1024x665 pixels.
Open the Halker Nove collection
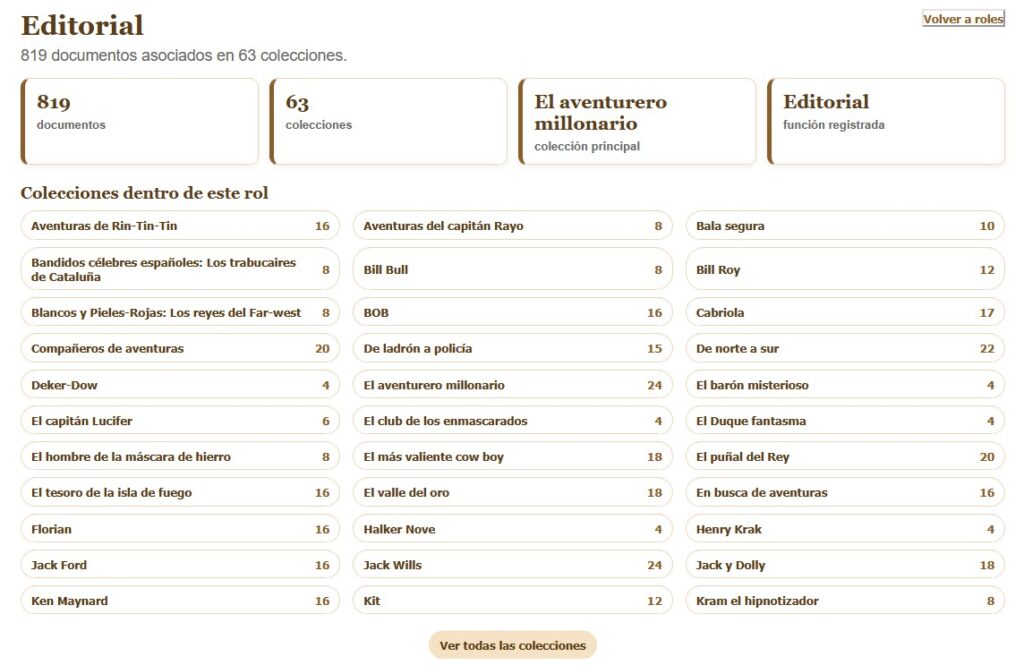coord(513,529)
